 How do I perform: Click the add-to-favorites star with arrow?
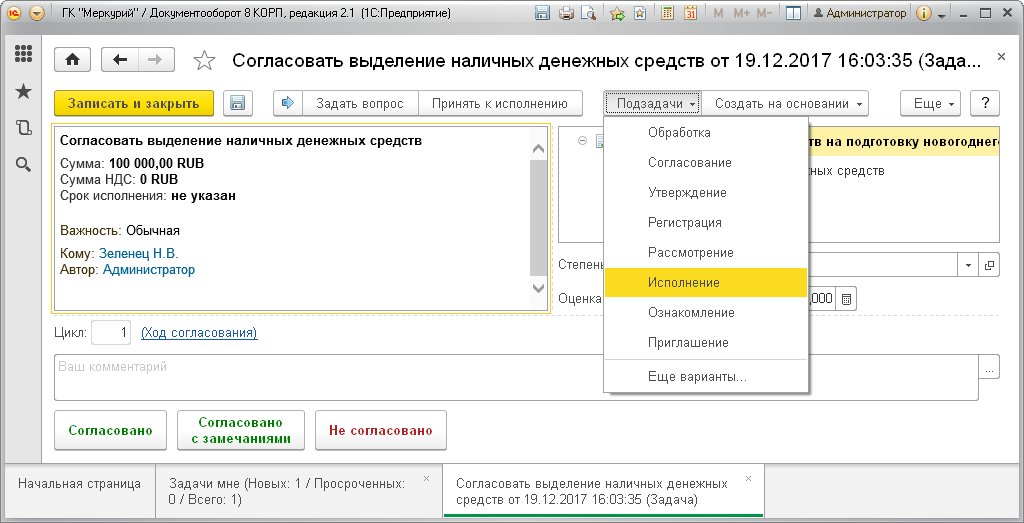tap(617, 13)
